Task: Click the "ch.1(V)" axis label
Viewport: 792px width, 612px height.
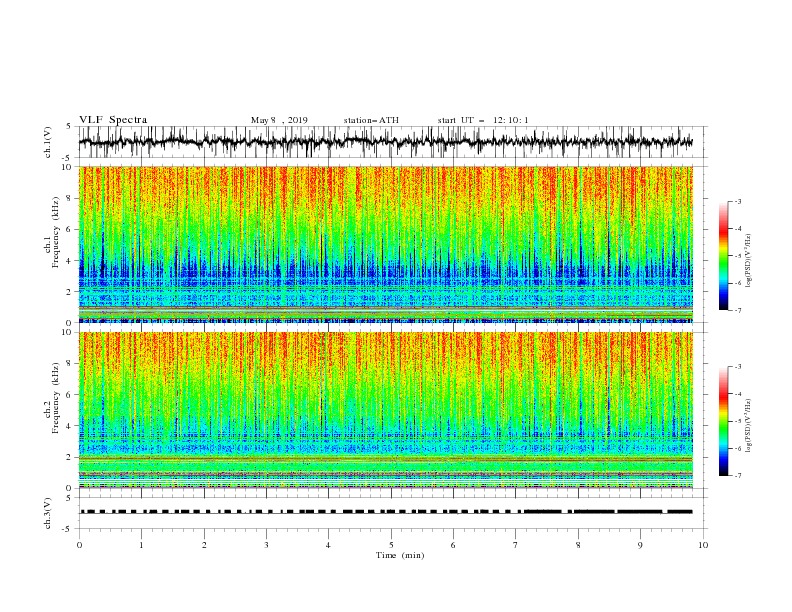Action: point(48,142)
